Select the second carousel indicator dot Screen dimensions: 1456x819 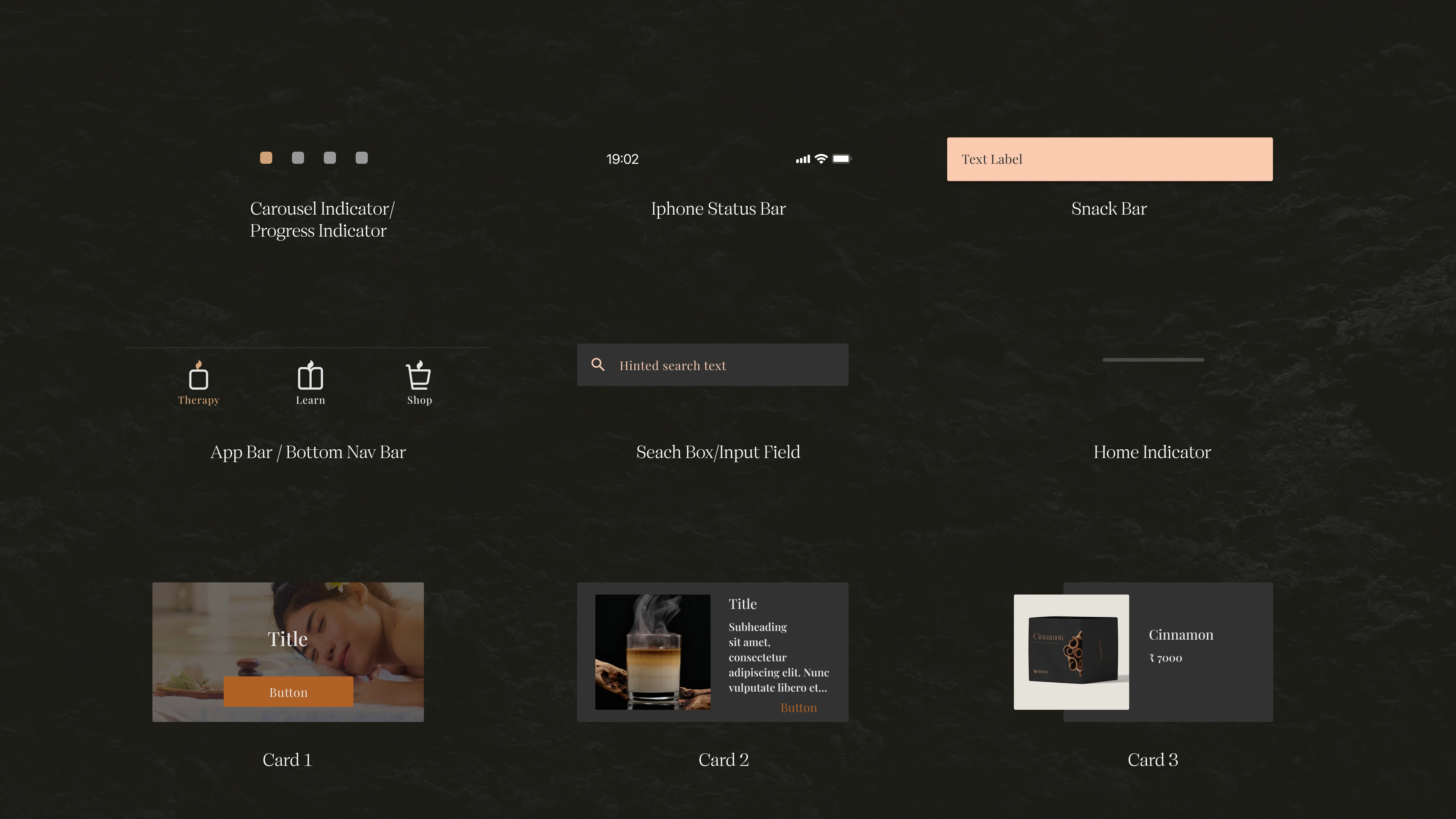(298, 158)
